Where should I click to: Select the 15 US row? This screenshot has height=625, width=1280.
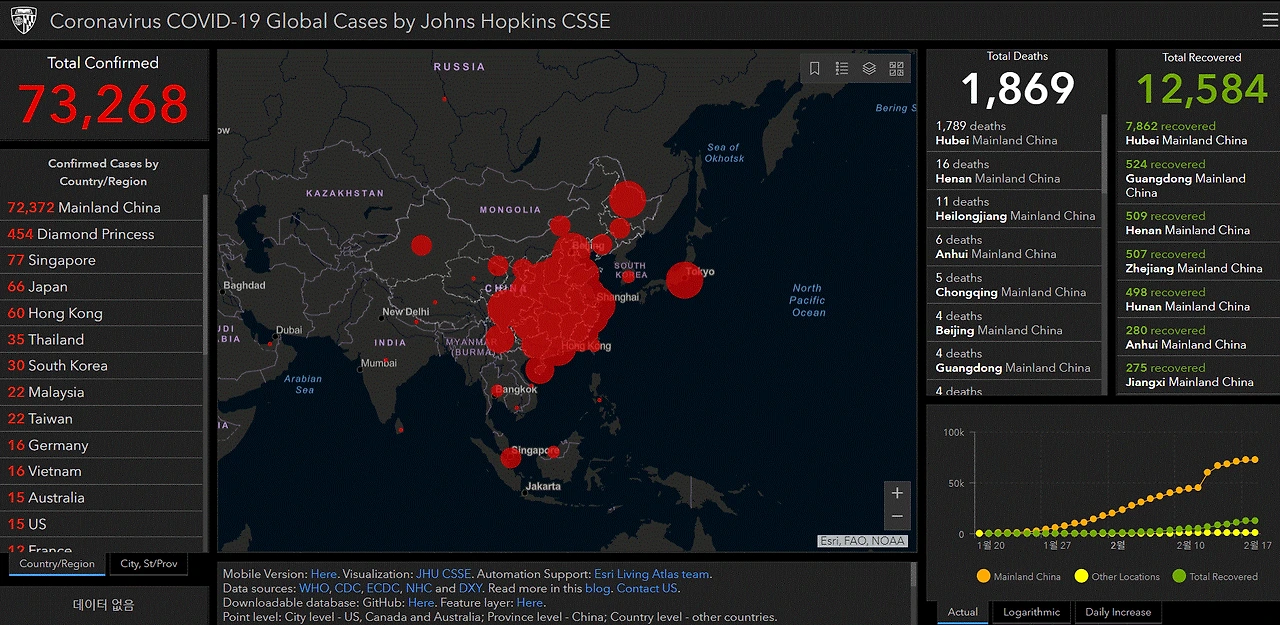point(102,524)
